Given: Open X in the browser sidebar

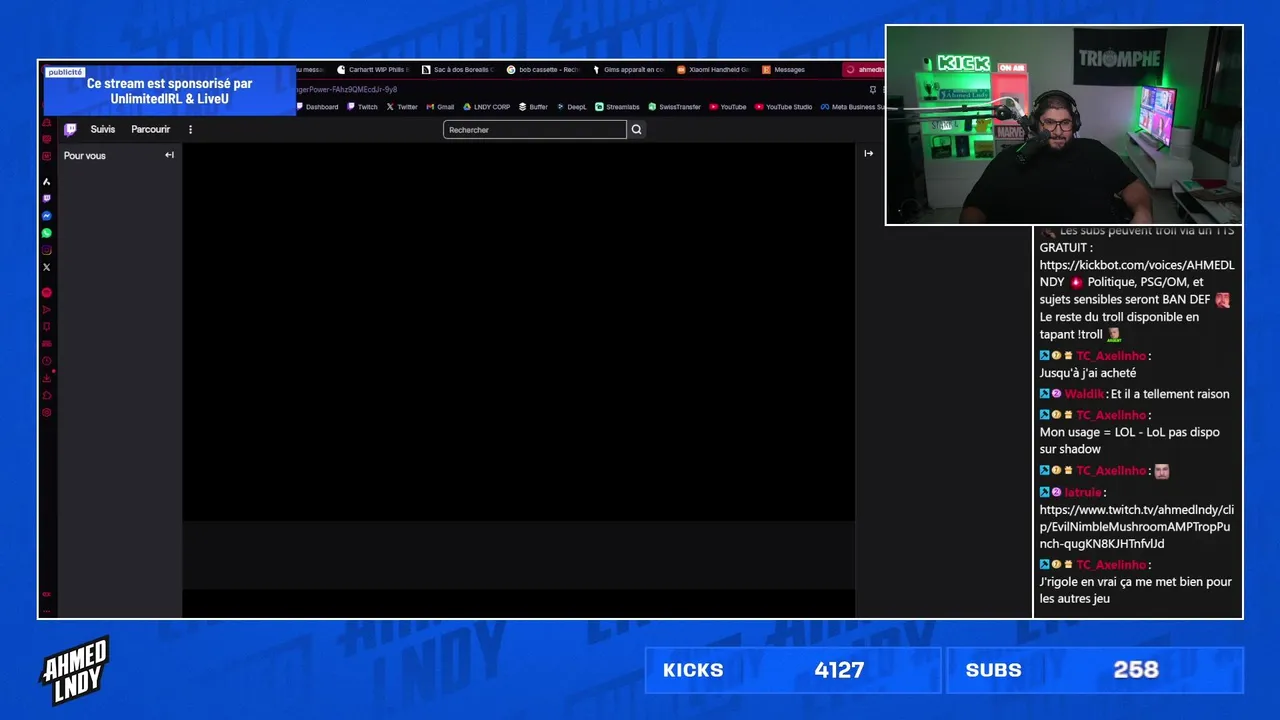Looking at the screenshot, I should point(47,267).
